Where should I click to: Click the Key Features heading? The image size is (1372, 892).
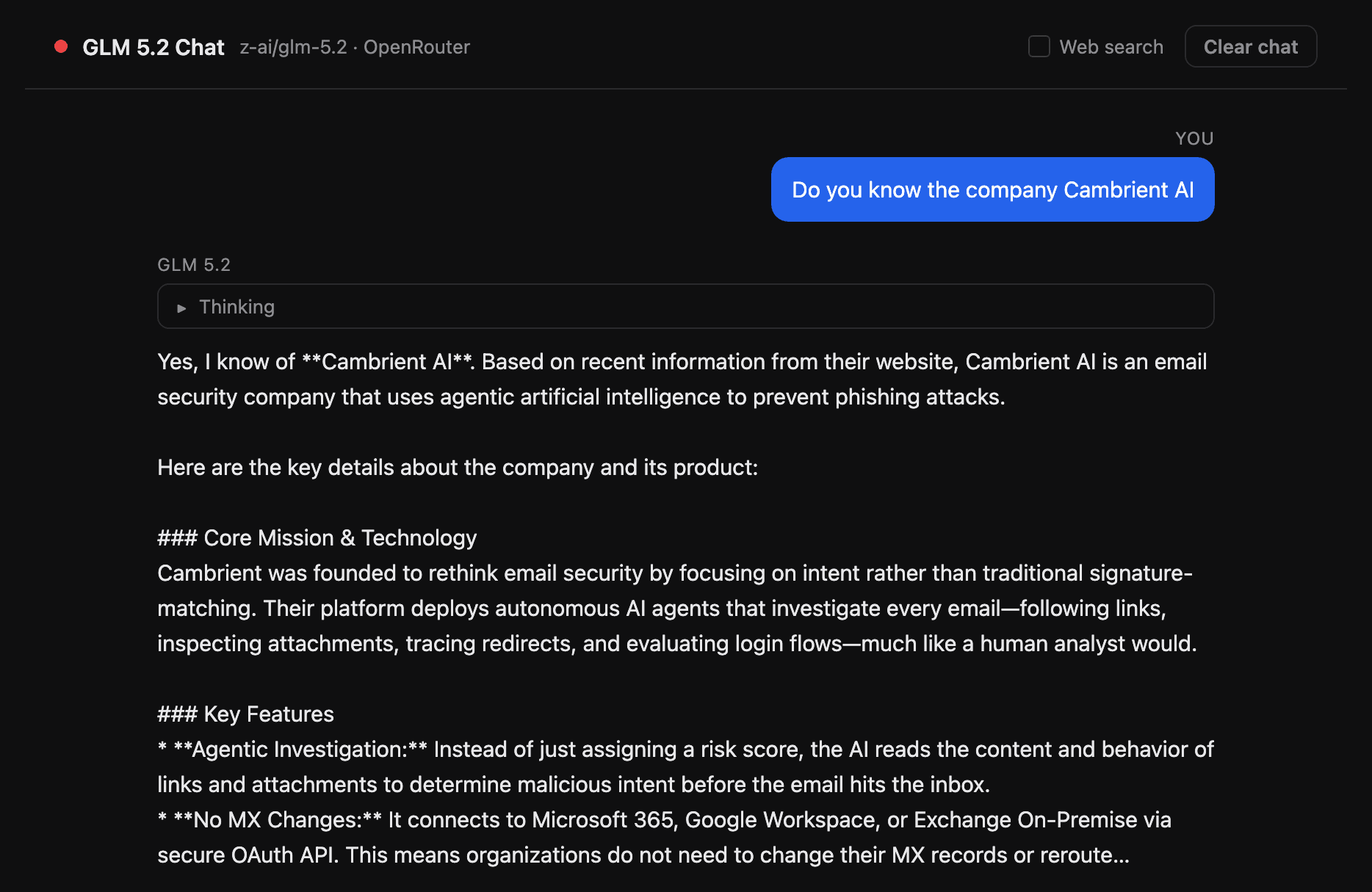245,714
